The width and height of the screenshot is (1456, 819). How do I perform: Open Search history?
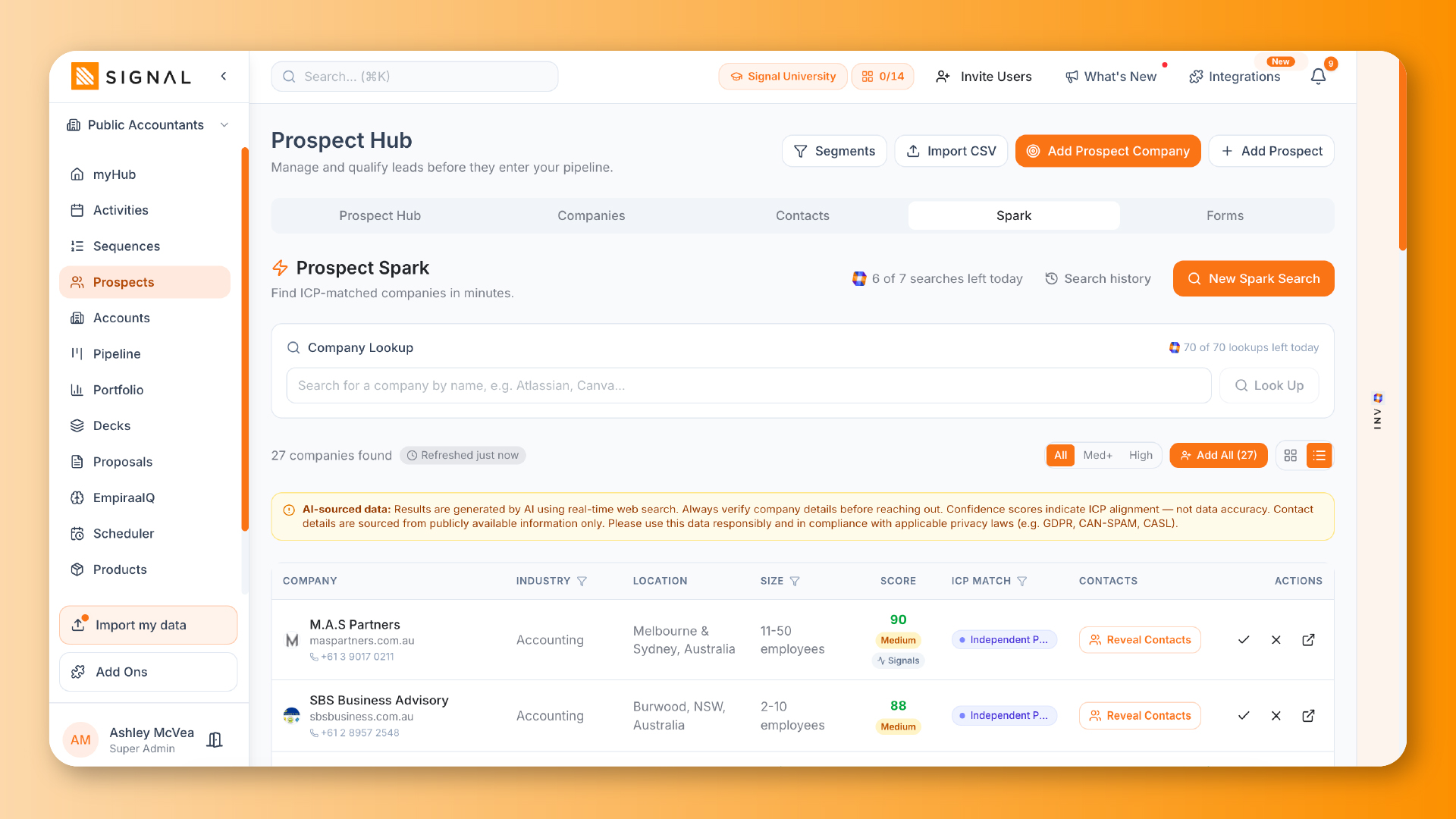click(x=1098, y=278)
